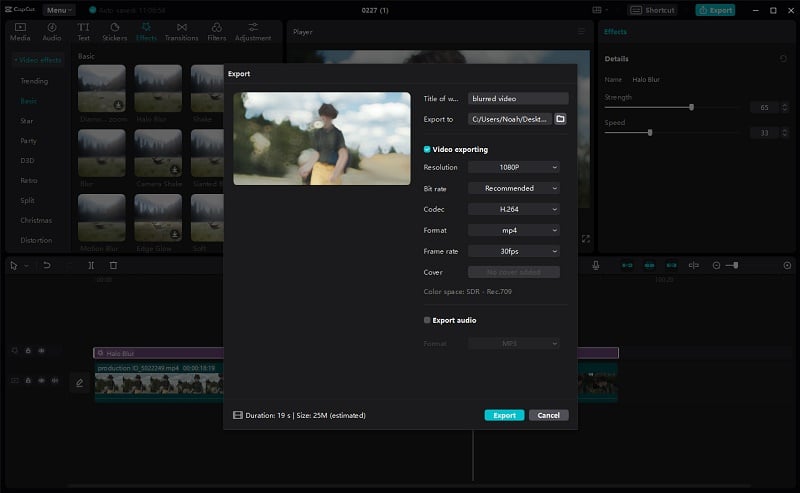Open the Codec H.264 dropdown
Viewport: 800px width, 493px height.
click(514, 209)
